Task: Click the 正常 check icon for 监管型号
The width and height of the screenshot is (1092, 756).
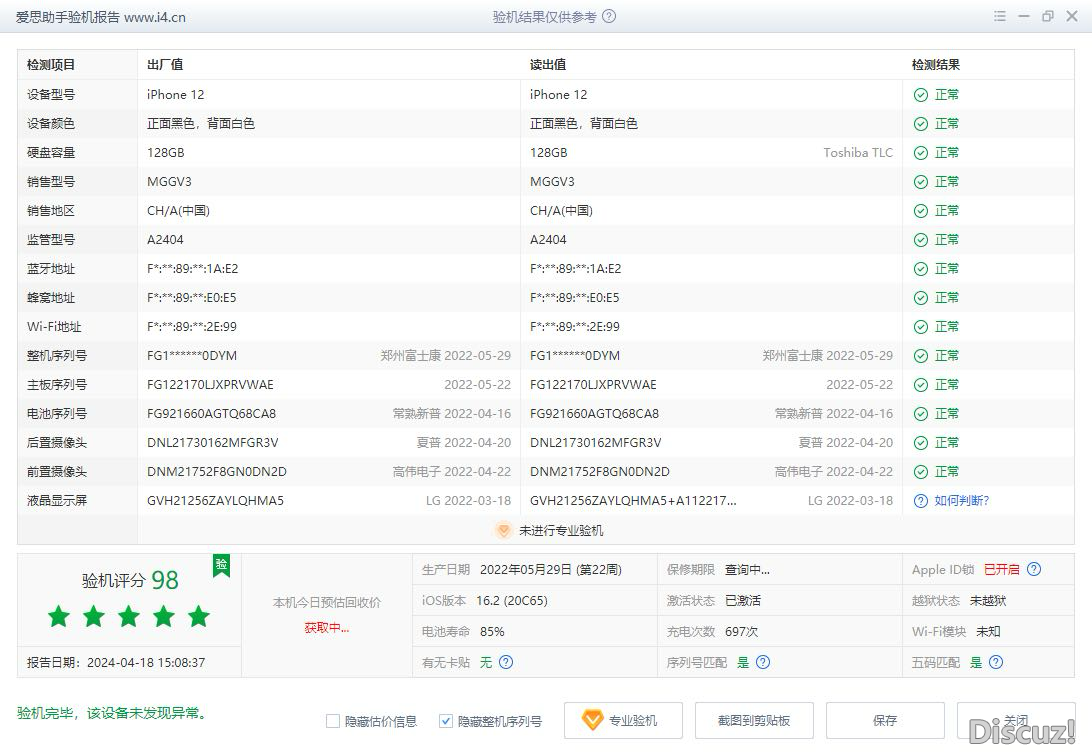Action: 921,240
